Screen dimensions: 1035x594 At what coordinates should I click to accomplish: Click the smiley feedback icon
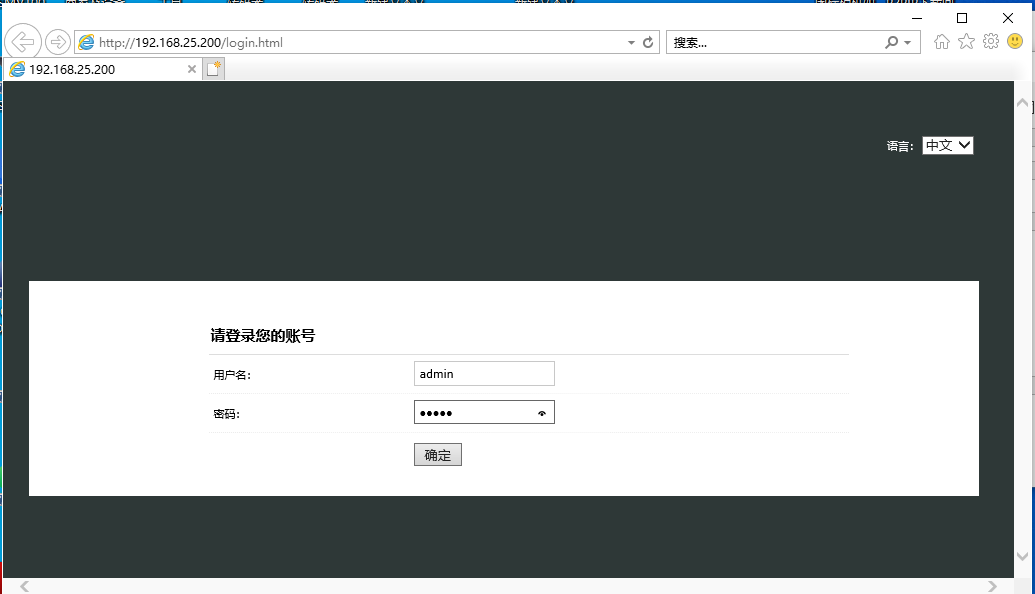pyautogui.click(x=1017, y=41)
